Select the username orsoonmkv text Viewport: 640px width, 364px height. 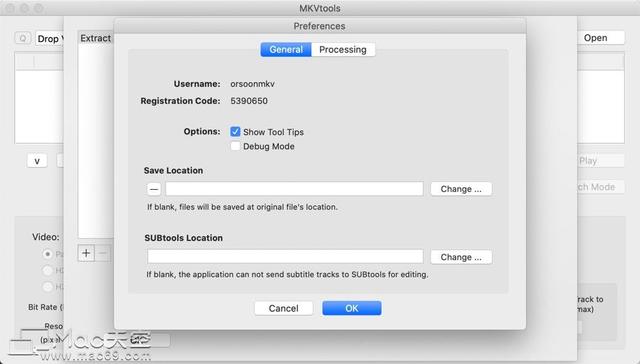coord(252,84)
